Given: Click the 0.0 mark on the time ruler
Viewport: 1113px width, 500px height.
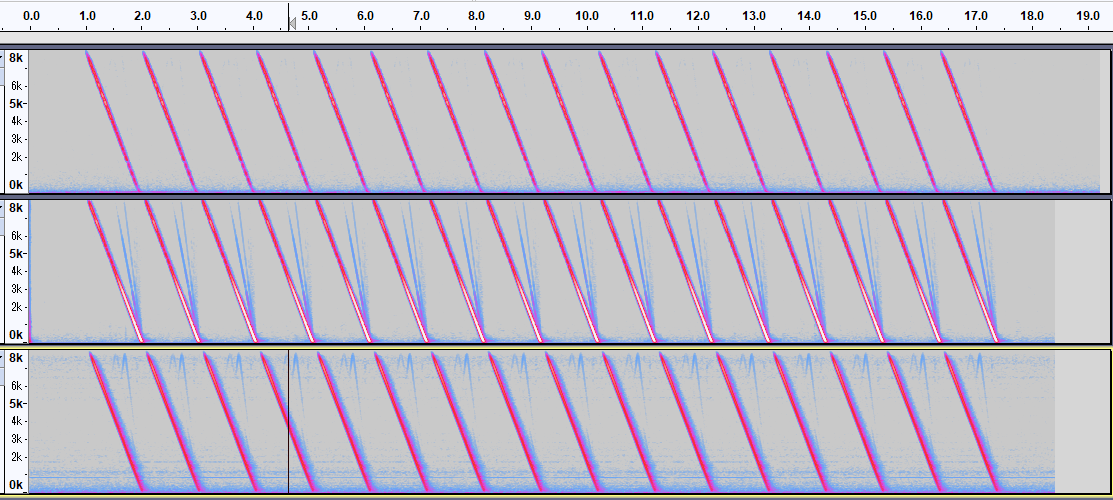Looking at the screenshot, I should point(31,15).
